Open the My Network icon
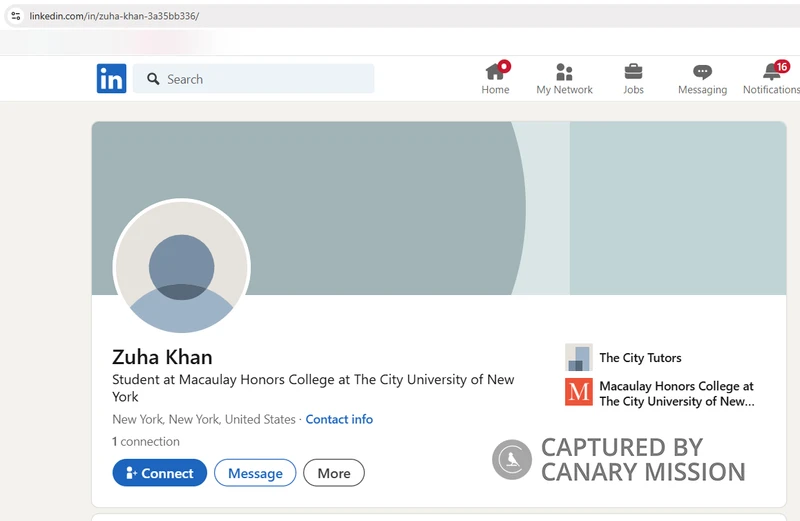Screen dimensions: 800x521 (564, 72)
